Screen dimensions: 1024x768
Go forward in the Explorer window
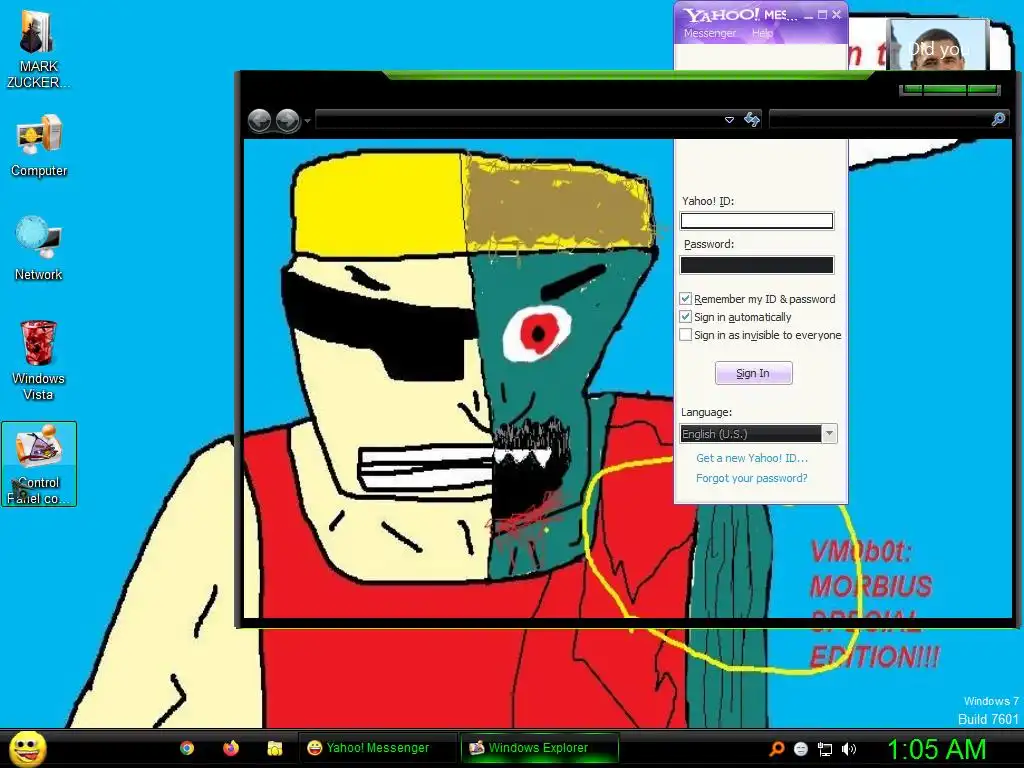[287, 120]
